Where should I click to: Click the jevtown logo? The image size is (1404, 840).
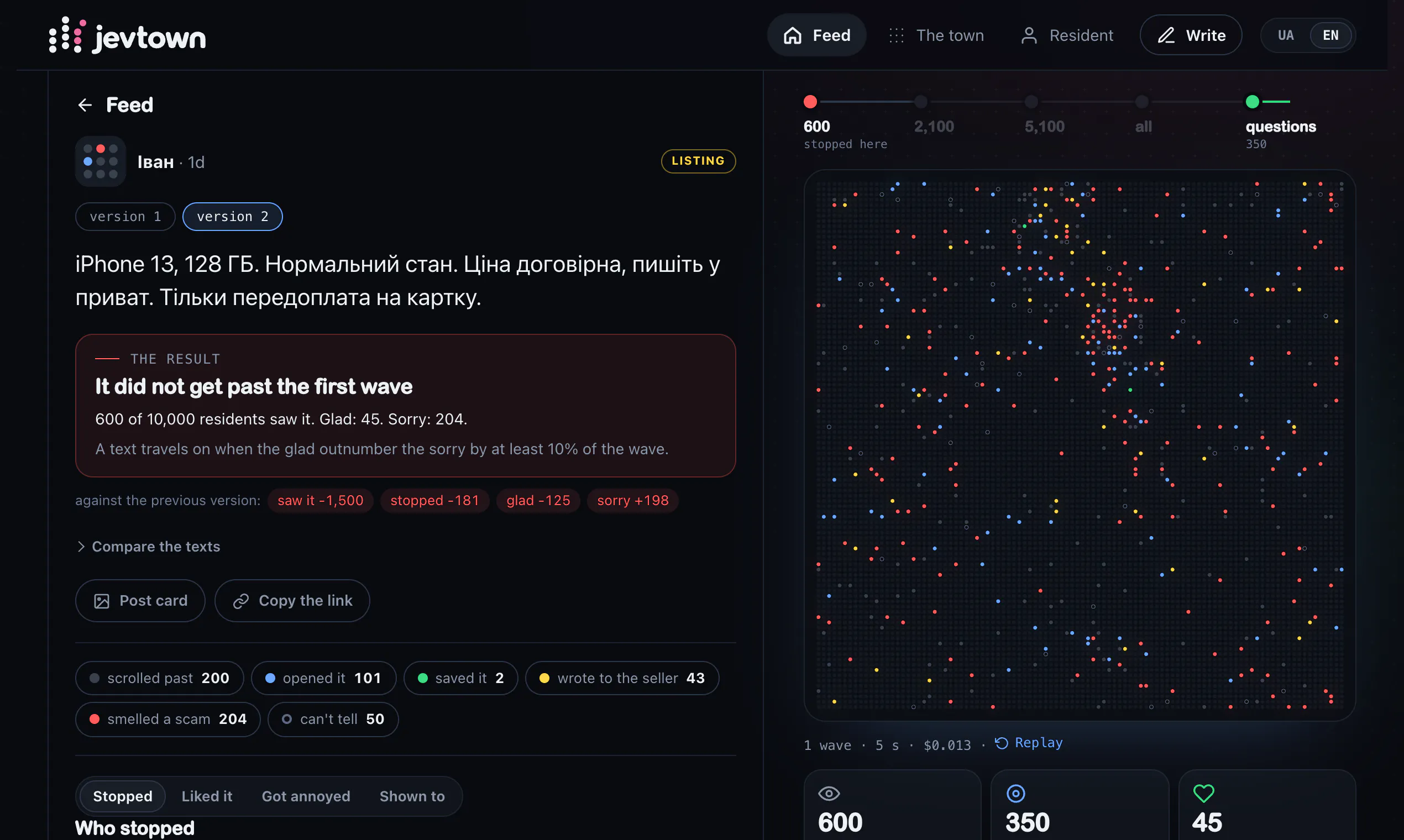[x=127, y=35]
